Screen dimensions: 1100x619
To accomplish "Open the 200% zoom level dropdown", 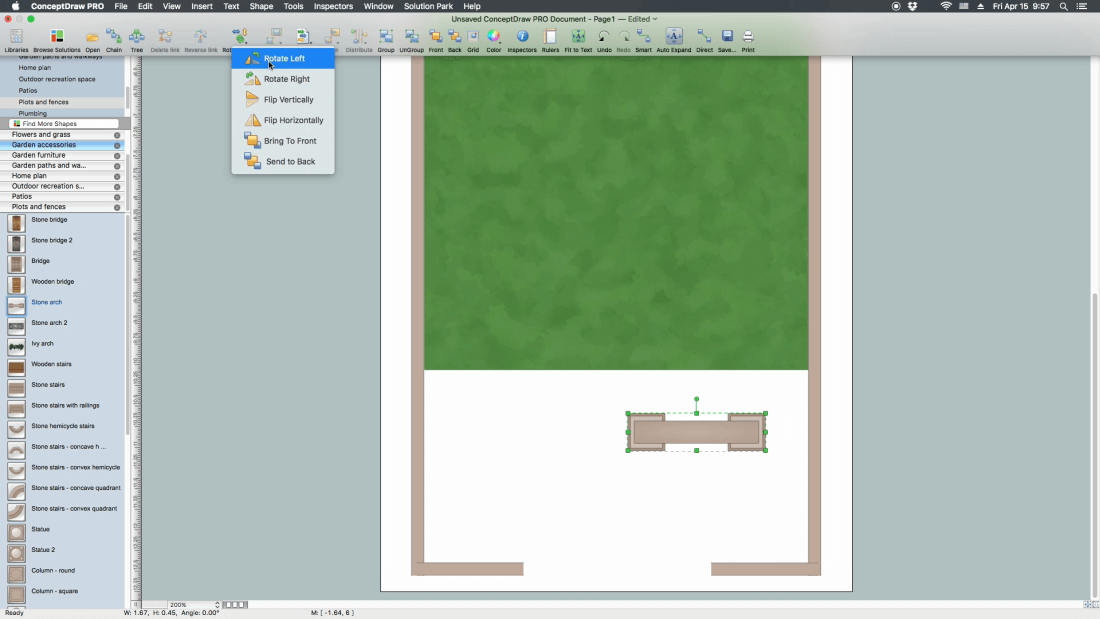I will [194, 605].
